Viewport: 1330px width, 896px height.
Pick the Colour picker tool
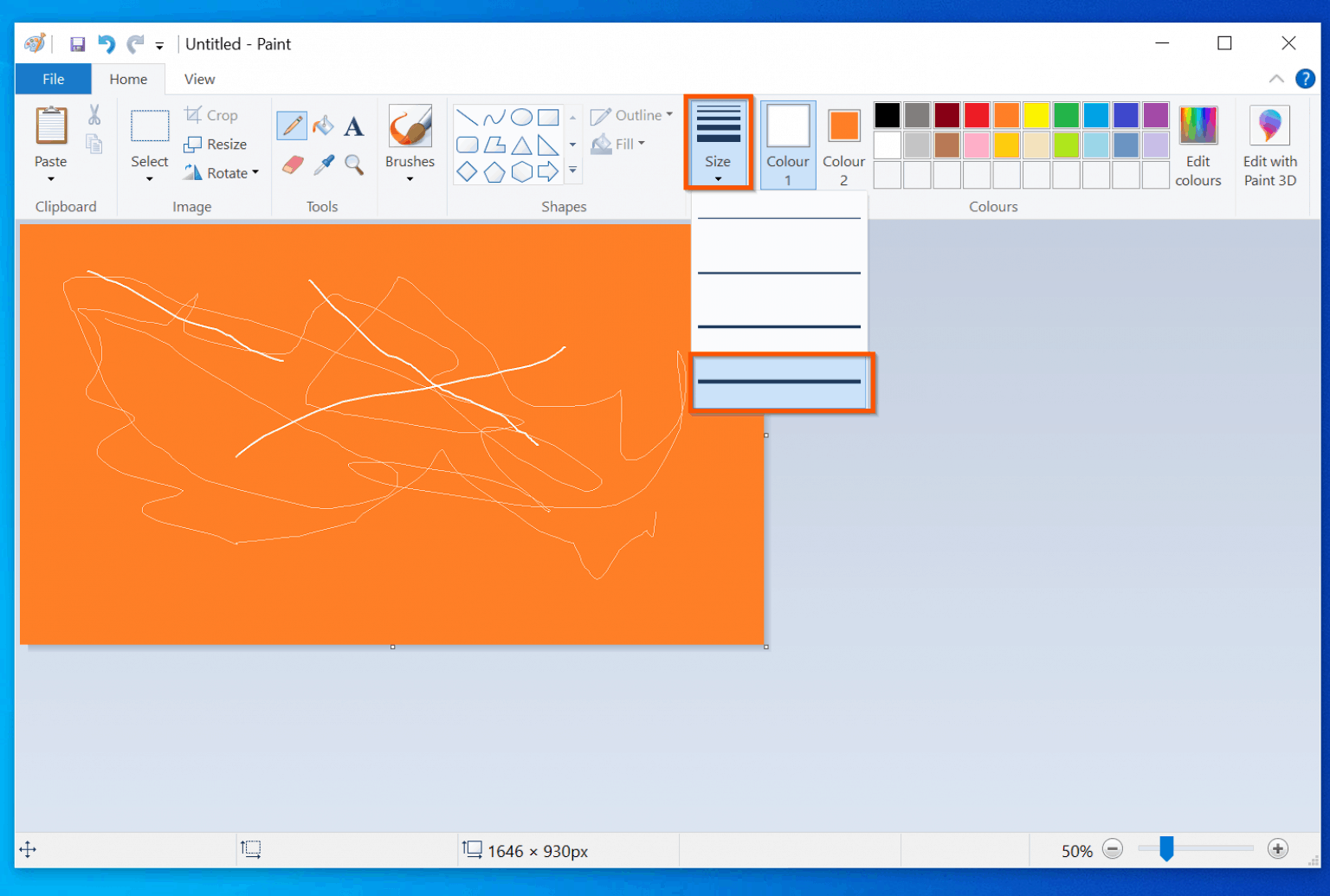pyautogui.click(x=323, y=164)
